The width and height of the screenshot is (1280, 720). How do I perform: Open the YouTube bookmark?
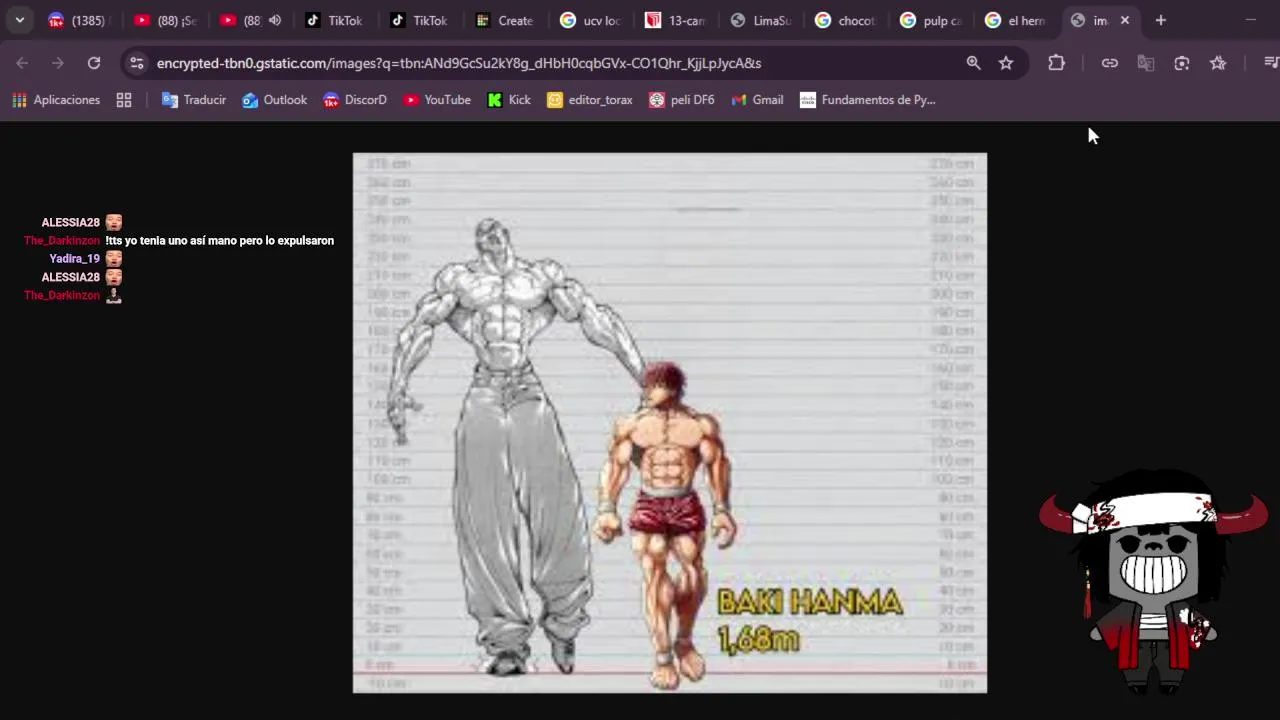(437, 100)
